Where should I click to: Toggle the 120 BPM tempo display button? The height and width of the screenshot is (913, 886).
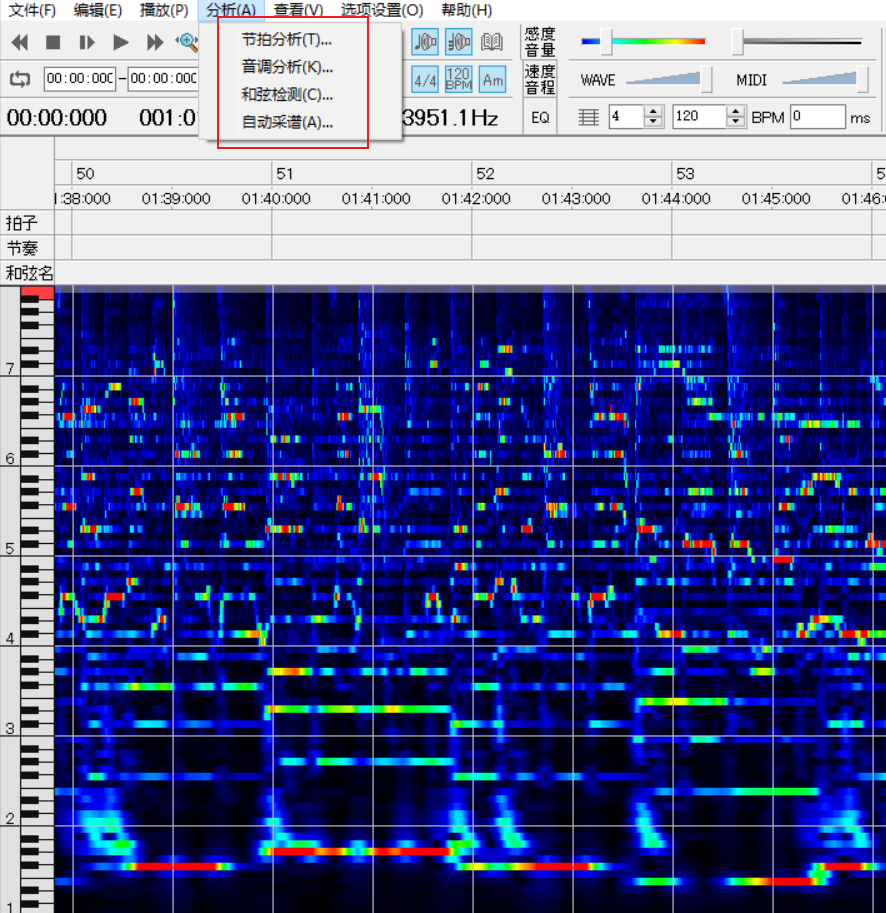pyautogui.click(x=458, y=79)
